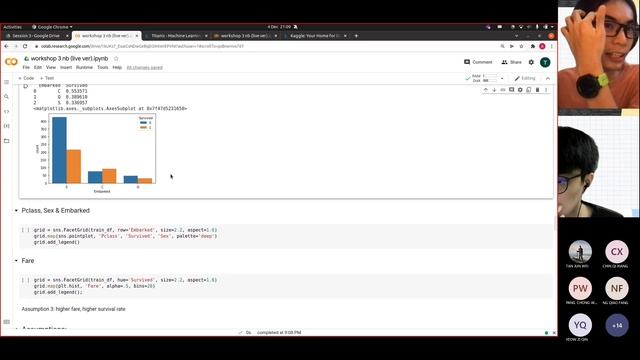Screen dimensions: 640x360
Task: Reload the browser page
Action: pyautogui.click(x=25, y=46)
